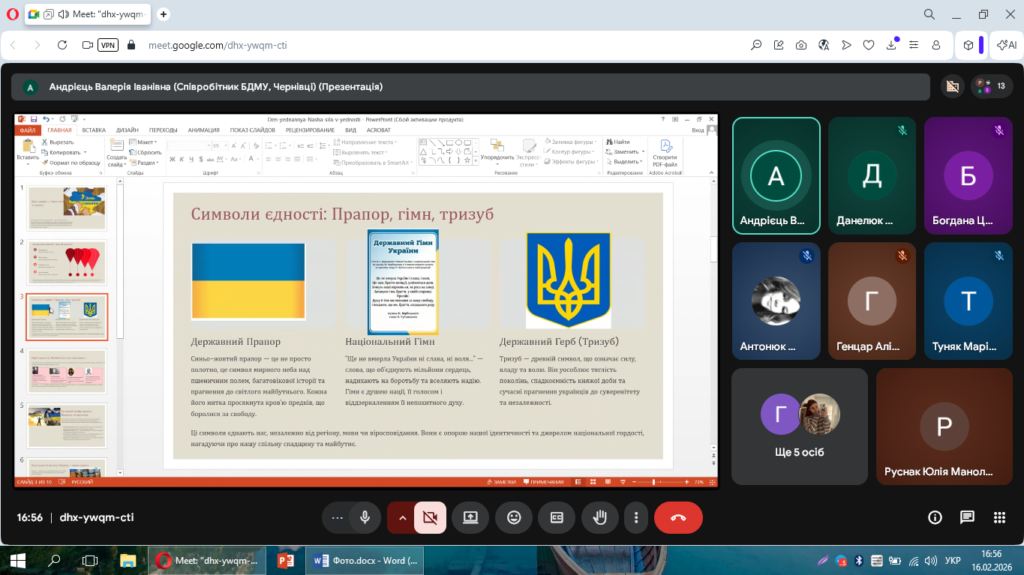Expand audio options beside the microphone
Image resolution: width=1024 pixels, height=575 pixels.
(337, 517)
